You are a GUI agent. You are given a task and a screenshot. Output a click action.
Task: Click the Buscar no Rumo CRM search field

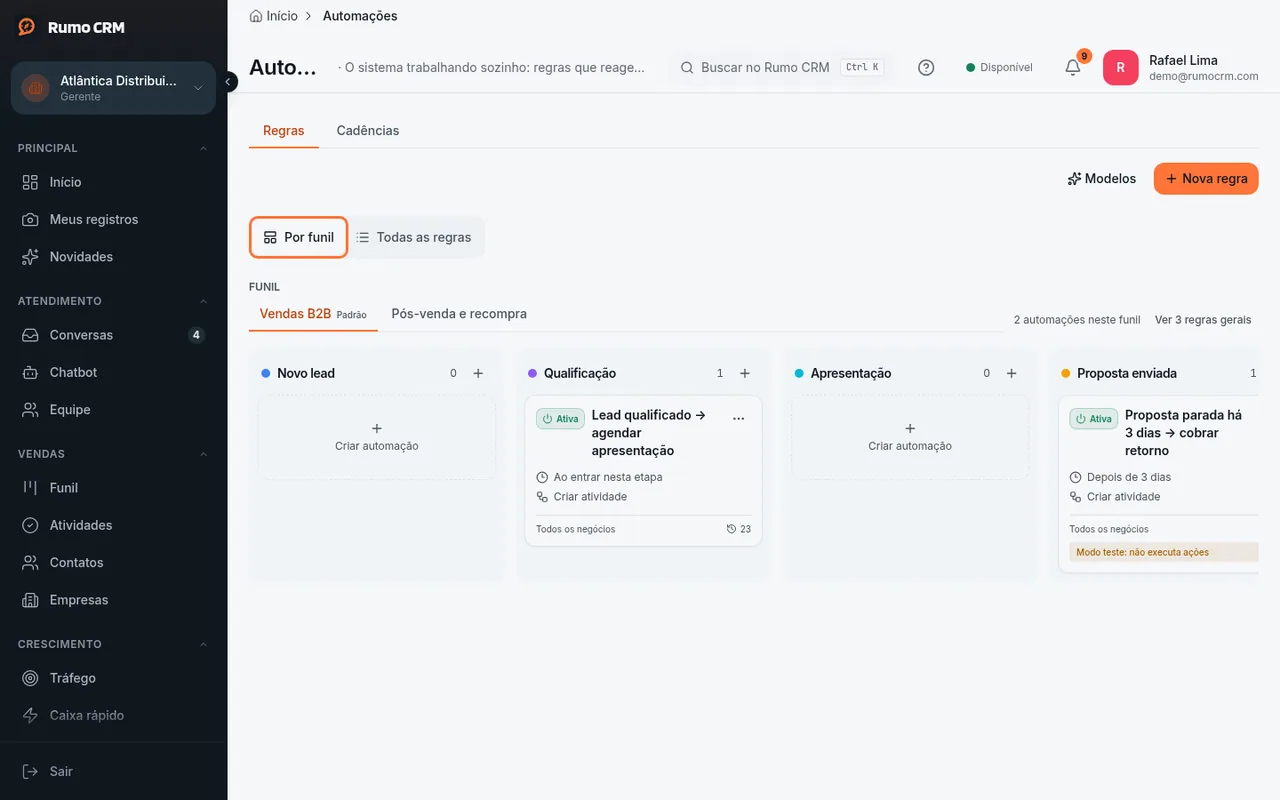pyautogui.click(x=781, y=68)
